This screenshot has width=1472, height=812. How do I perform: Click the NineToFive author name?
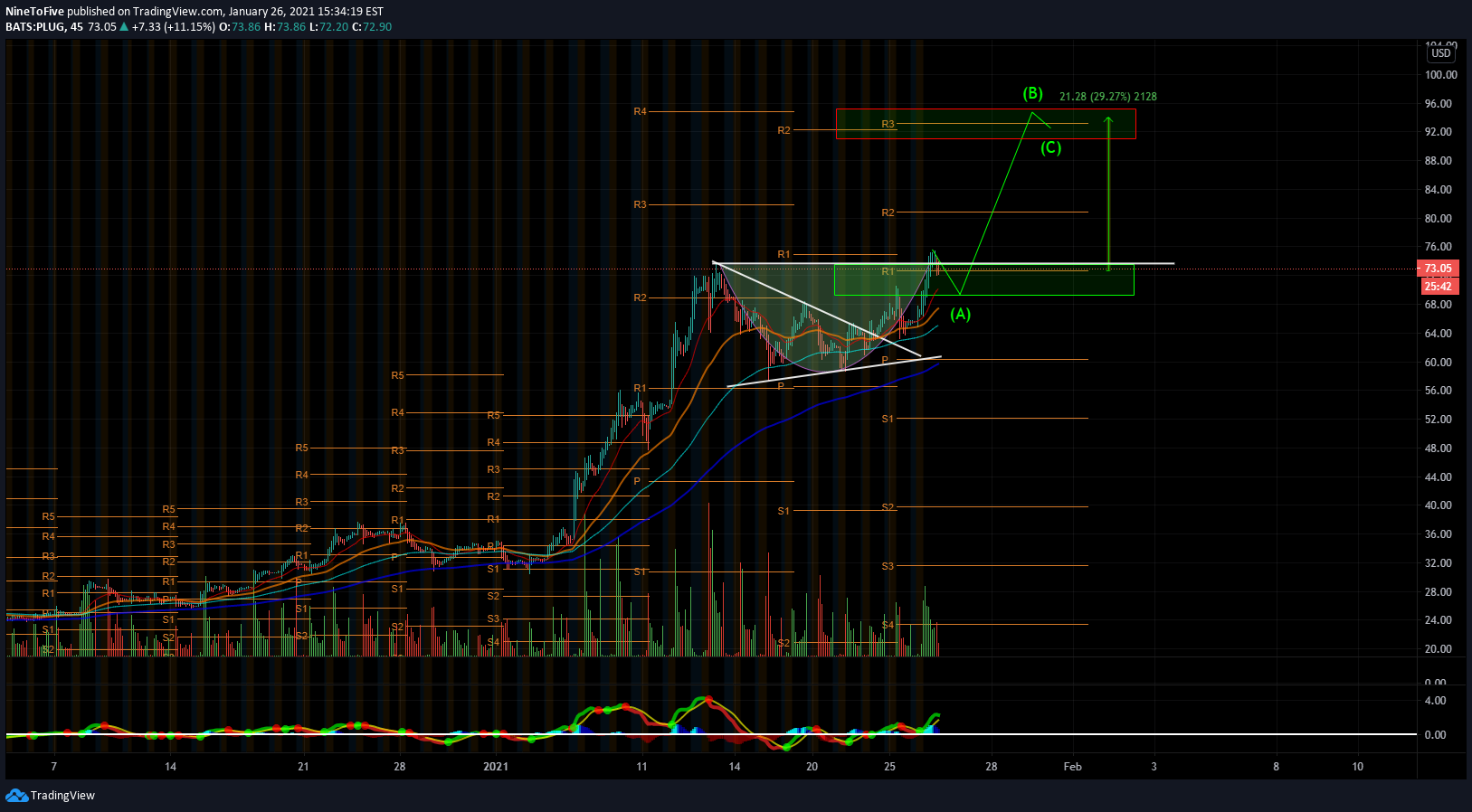[34, 12]
